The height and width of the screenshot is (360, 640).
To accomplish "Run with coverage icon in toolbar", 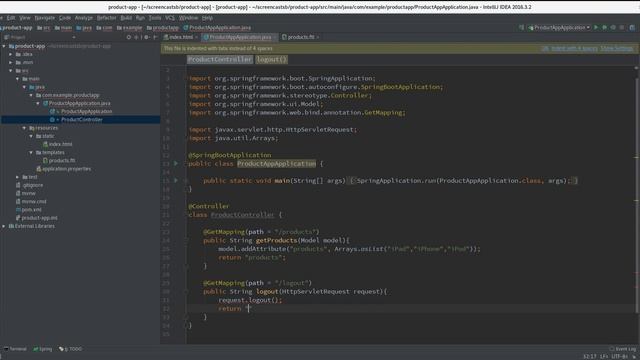I will point(613,27).
